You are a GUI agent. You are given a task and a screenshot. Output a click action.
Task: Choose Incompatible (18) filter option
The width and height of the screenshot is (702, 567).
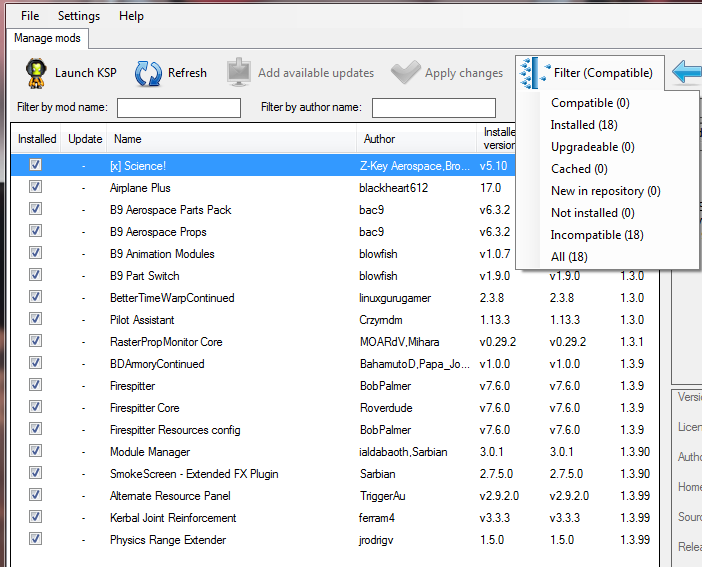(597, 235)
